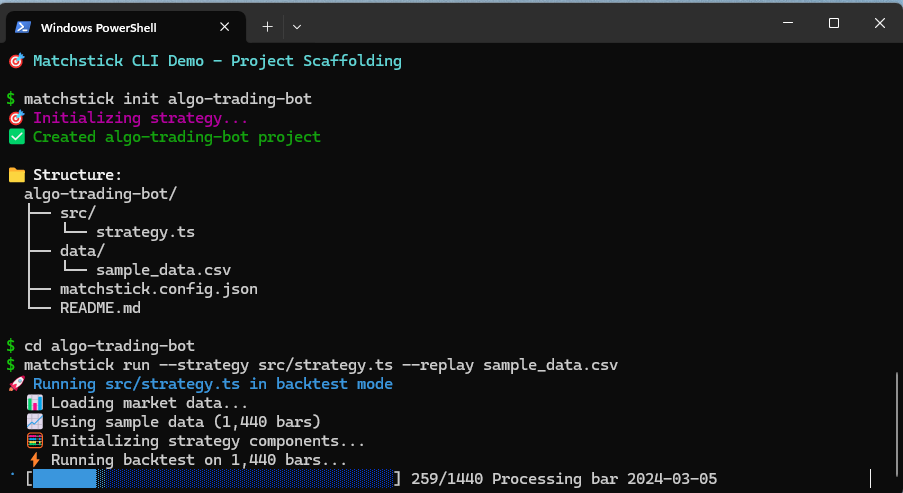
Task: Click the text 'Processing bar 2024-03-05'
Action: point(605,479)
